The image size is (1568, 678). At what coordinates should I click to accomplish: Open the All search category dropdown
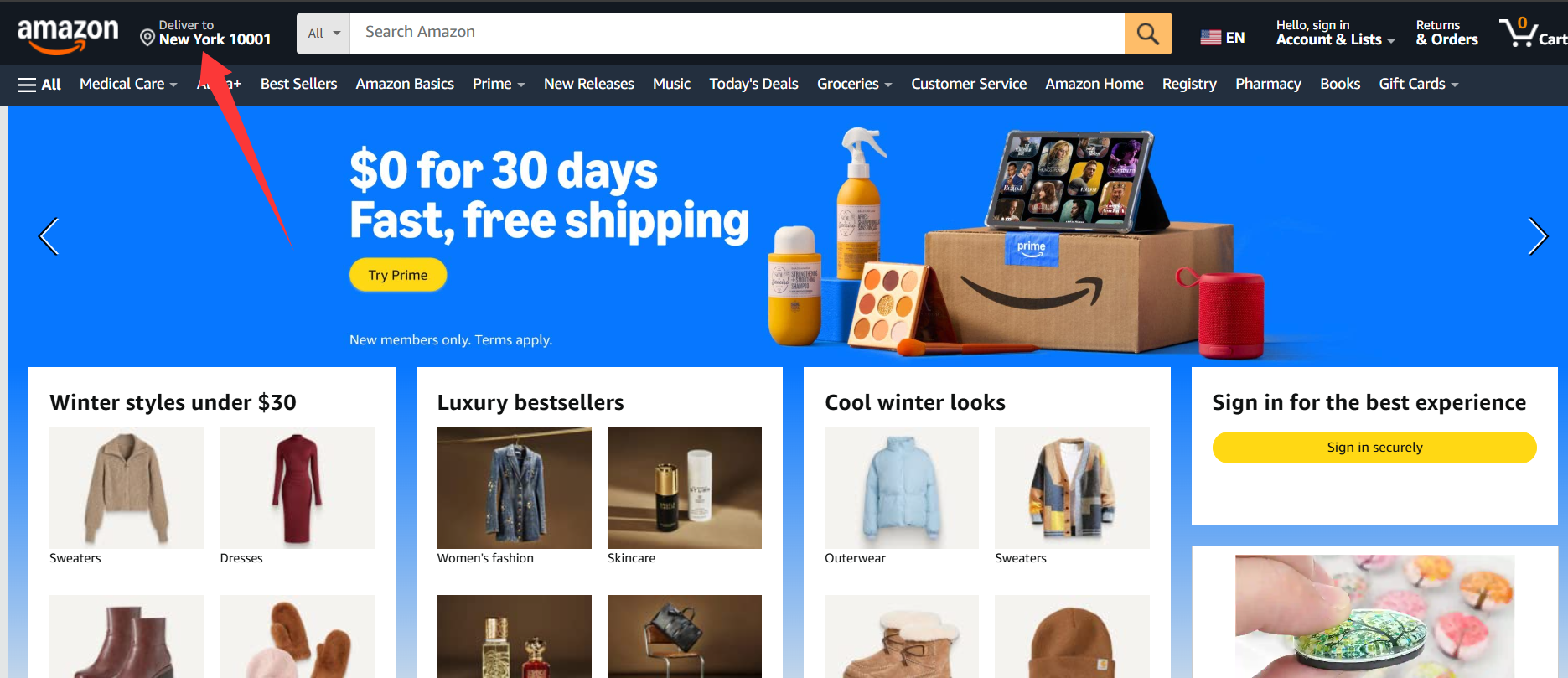pyautogui.click(x=323, y=34)
